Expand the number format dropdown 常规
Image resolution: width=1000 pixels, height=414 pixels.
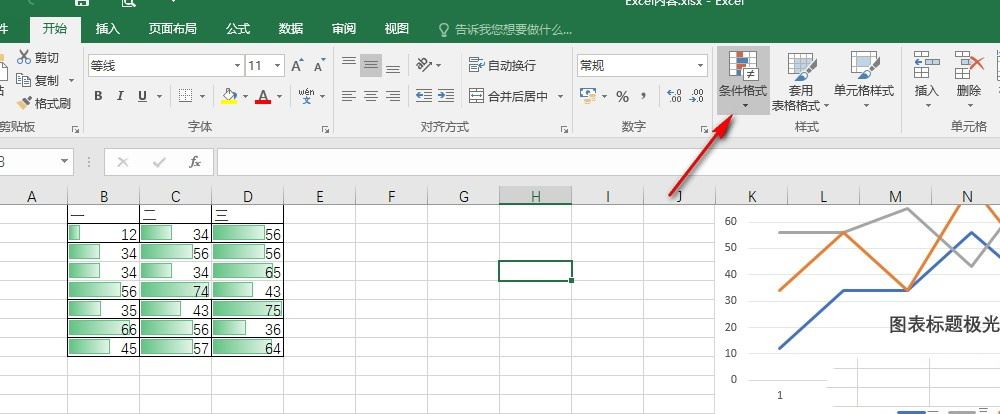[700, 66]
